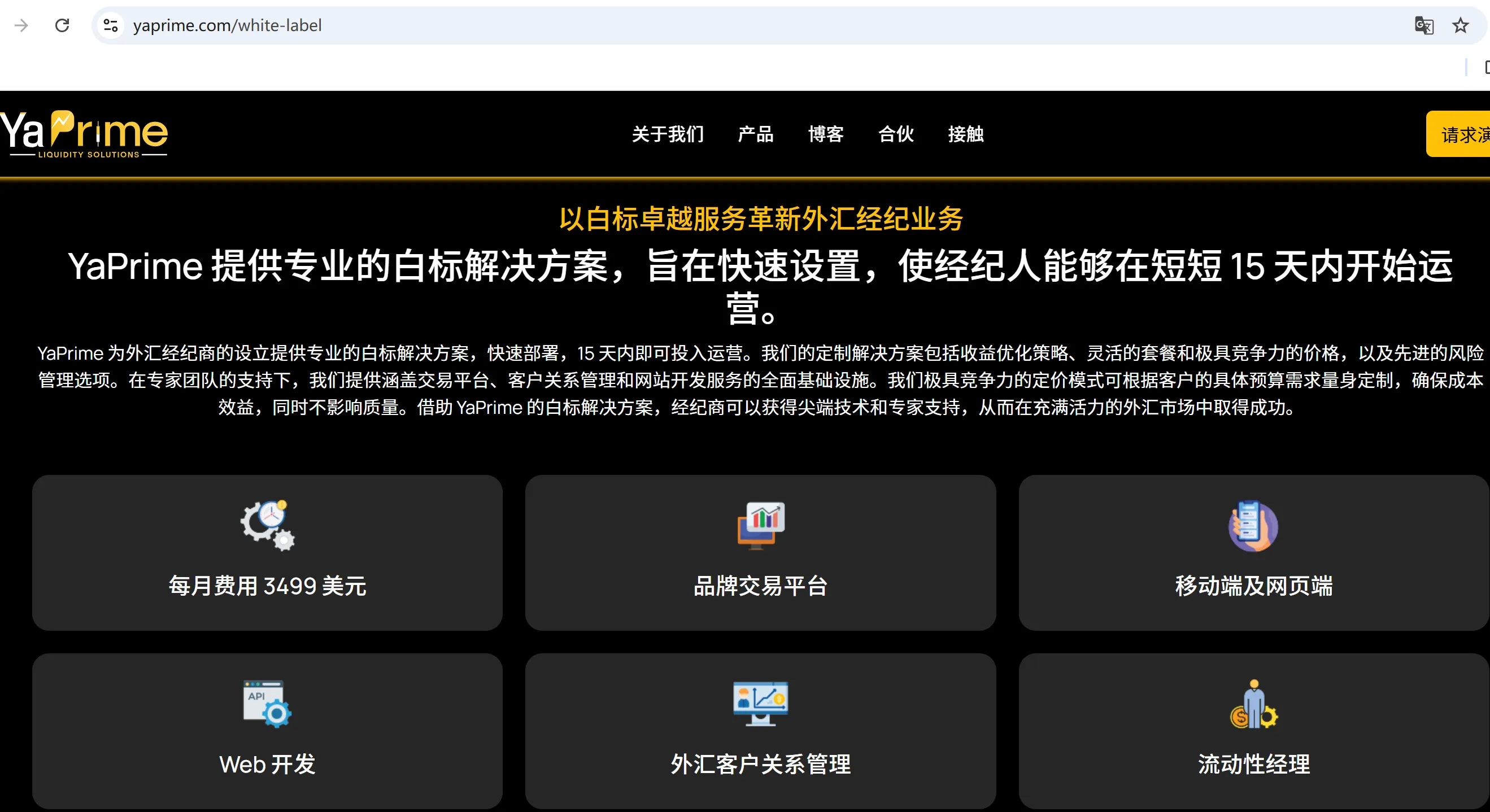The height and width of the screenshot is (812, 1490).
Task: Click the paragraph beginning YaPrime 为外汇经纪商
Action: pyautogui.click(x=760, y=380)
